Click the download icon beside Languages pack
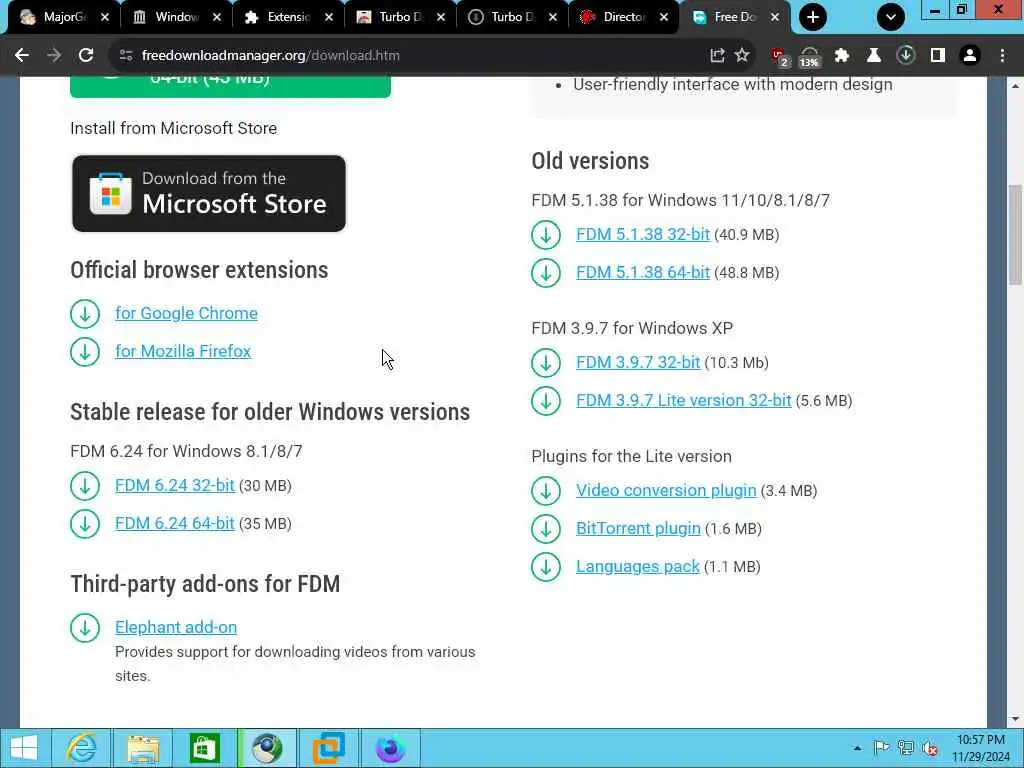Viewport: 1024px width, 768px height. point(546,566)
